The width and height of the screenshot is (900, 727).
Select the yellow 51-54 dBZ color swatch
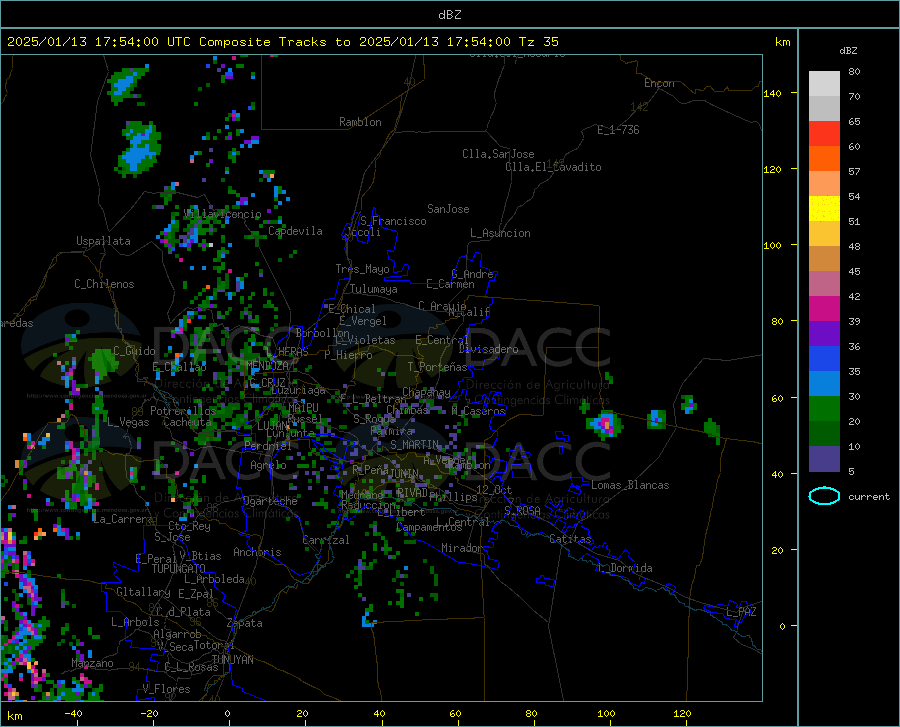pyautogui.click(x=824, y=209)
